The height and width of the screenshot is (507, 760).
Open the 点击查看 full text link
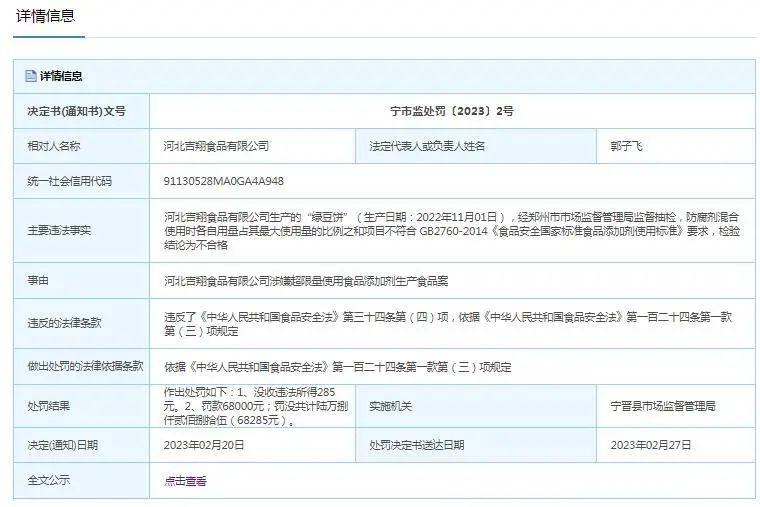coord(185,481)
